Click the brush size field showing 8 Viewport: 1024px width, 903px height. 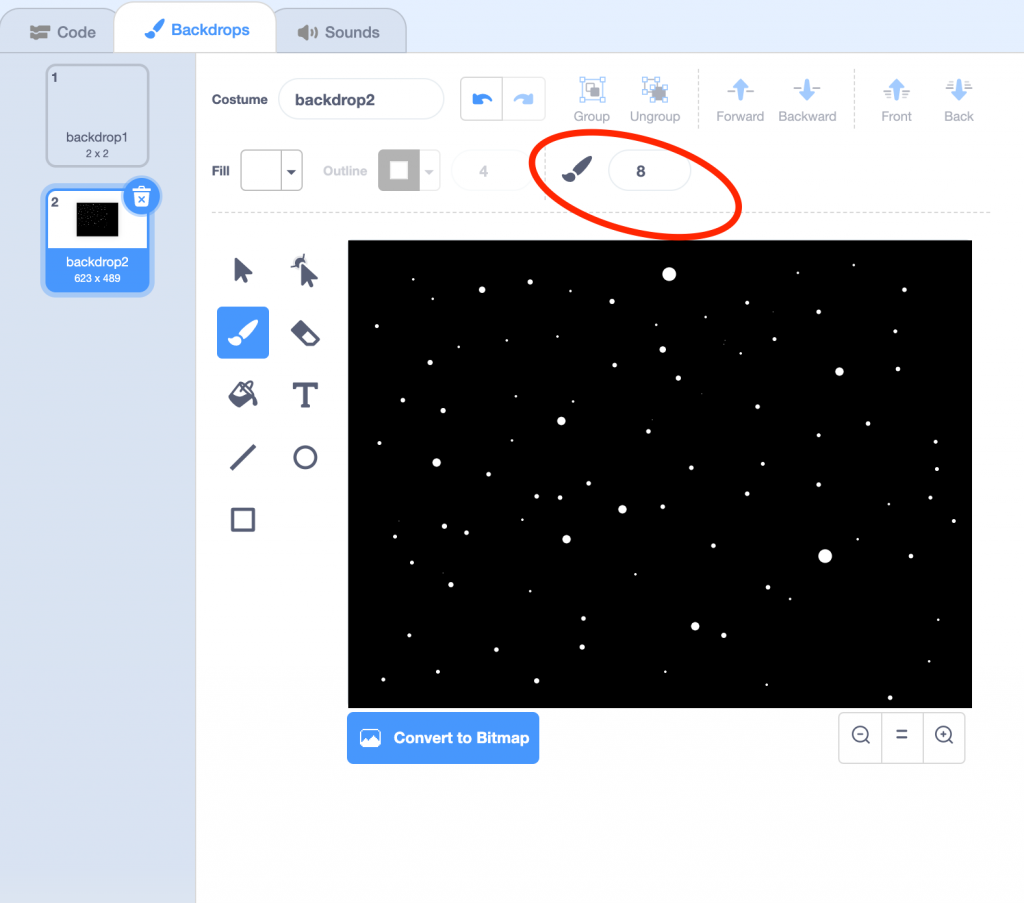[649, 171]
